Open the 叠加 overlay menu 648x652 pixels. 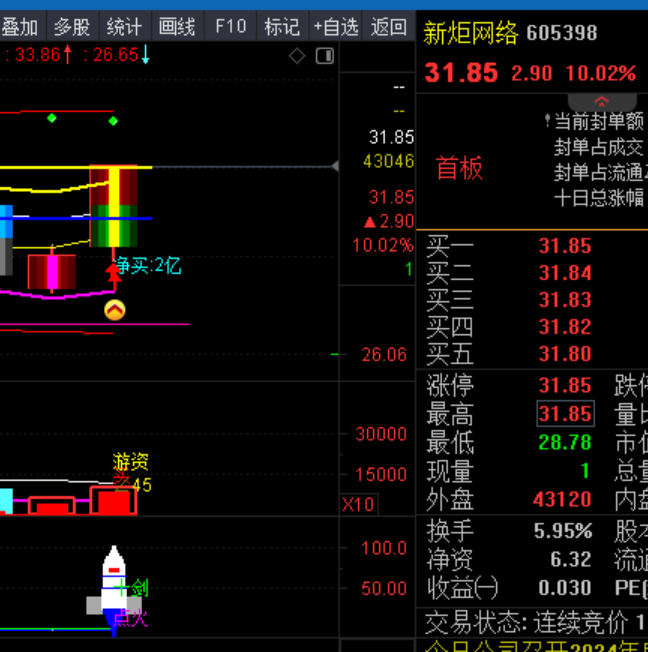click(x=22, y=27)
